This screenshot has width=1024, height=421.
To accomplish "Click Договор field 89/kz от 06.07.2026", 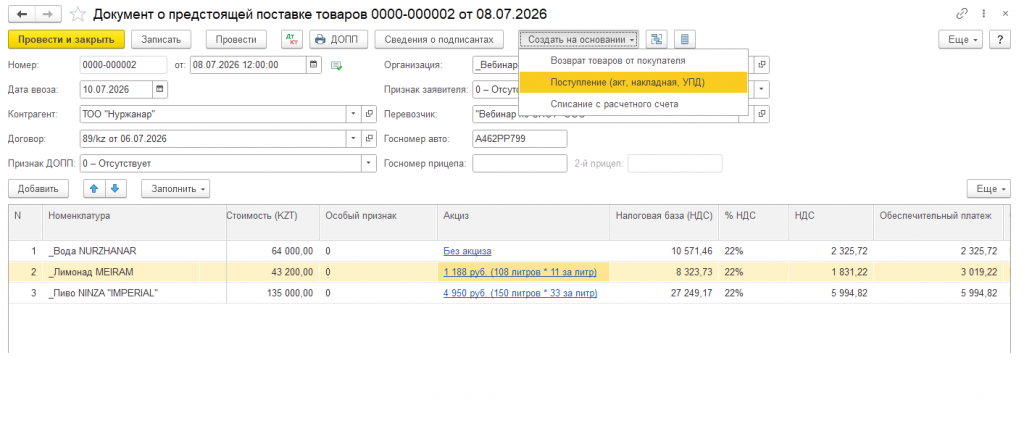I will click(x=213, y=138).
